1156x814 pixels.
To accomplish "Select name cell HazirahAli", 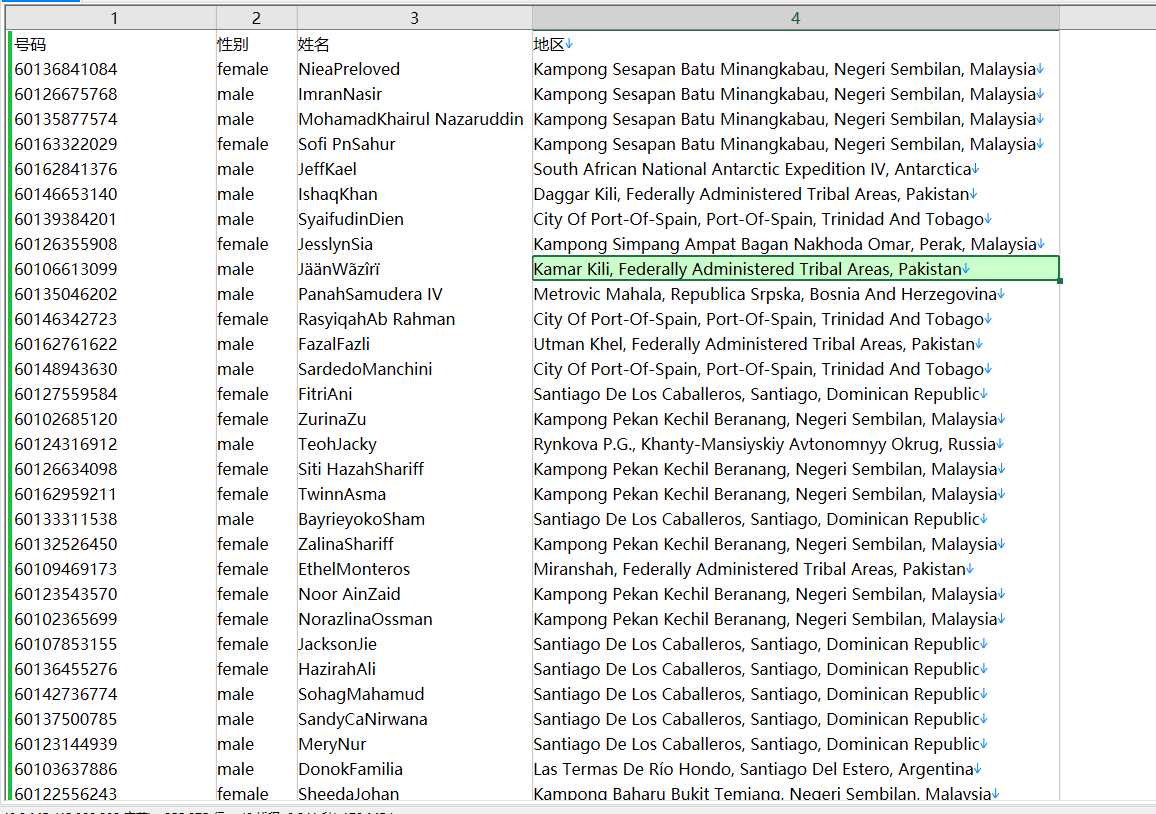I will coord(414,670).
